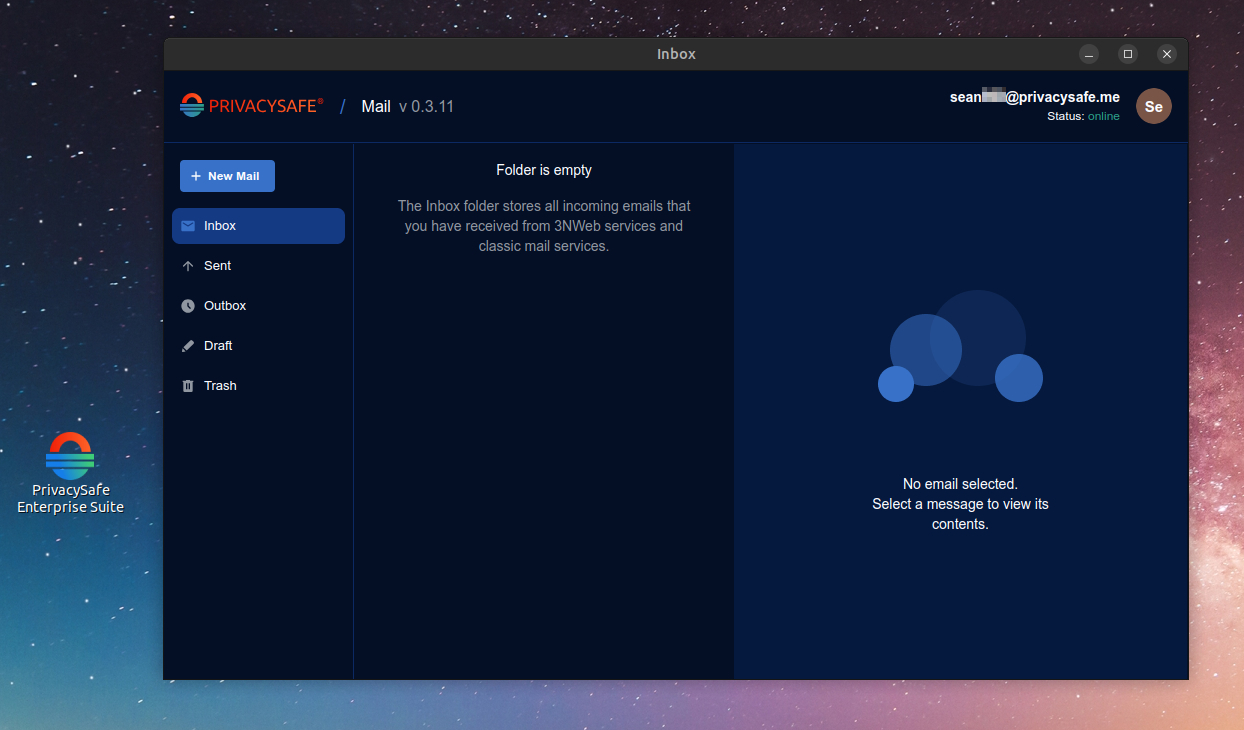1244x730 pixels.
Task: Click the Sent up-arrow icon
Action: (x=188, y=266)
